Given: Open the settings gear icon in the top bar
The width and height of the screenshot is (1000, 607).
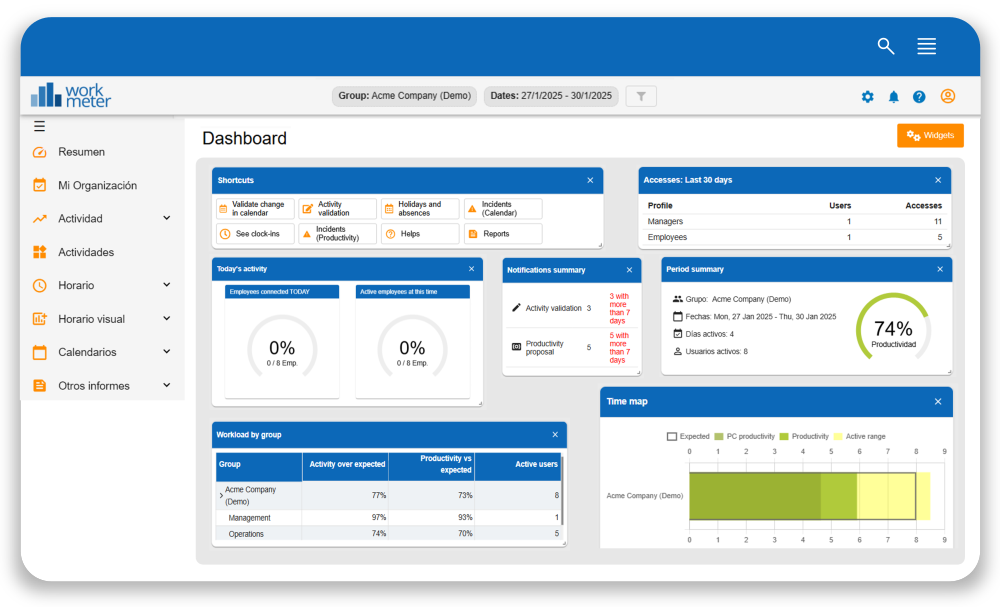Looking at the screenshot, I should pos(867,96).
